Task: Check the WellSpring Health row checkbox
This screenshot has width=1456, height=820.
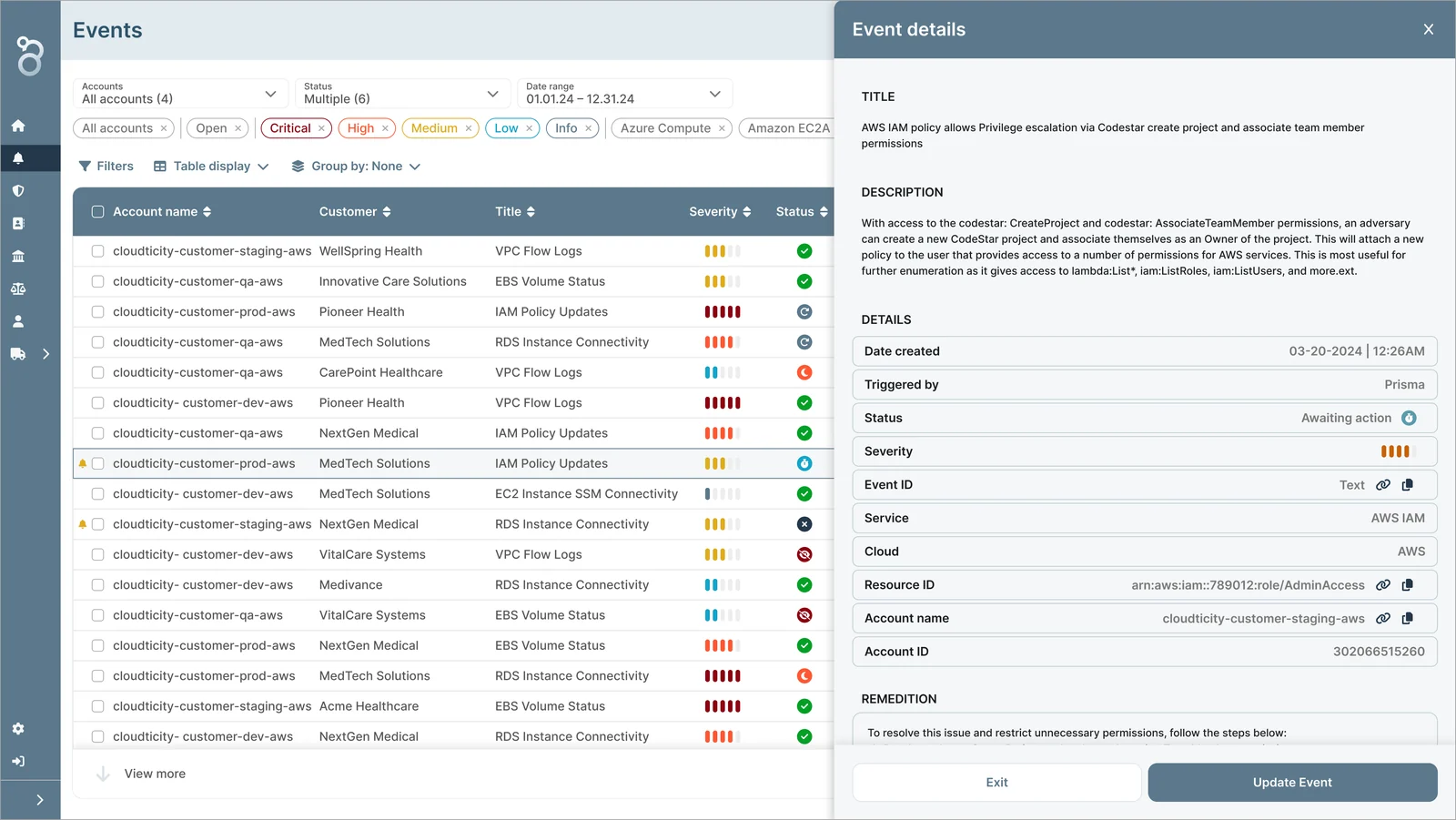Action: click(97, 251)
